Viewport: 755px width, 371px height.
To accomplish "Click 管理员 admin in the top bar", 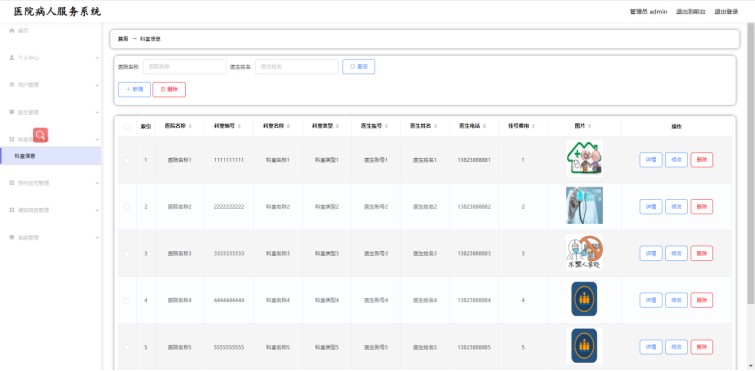I will (x=648, y=12).
